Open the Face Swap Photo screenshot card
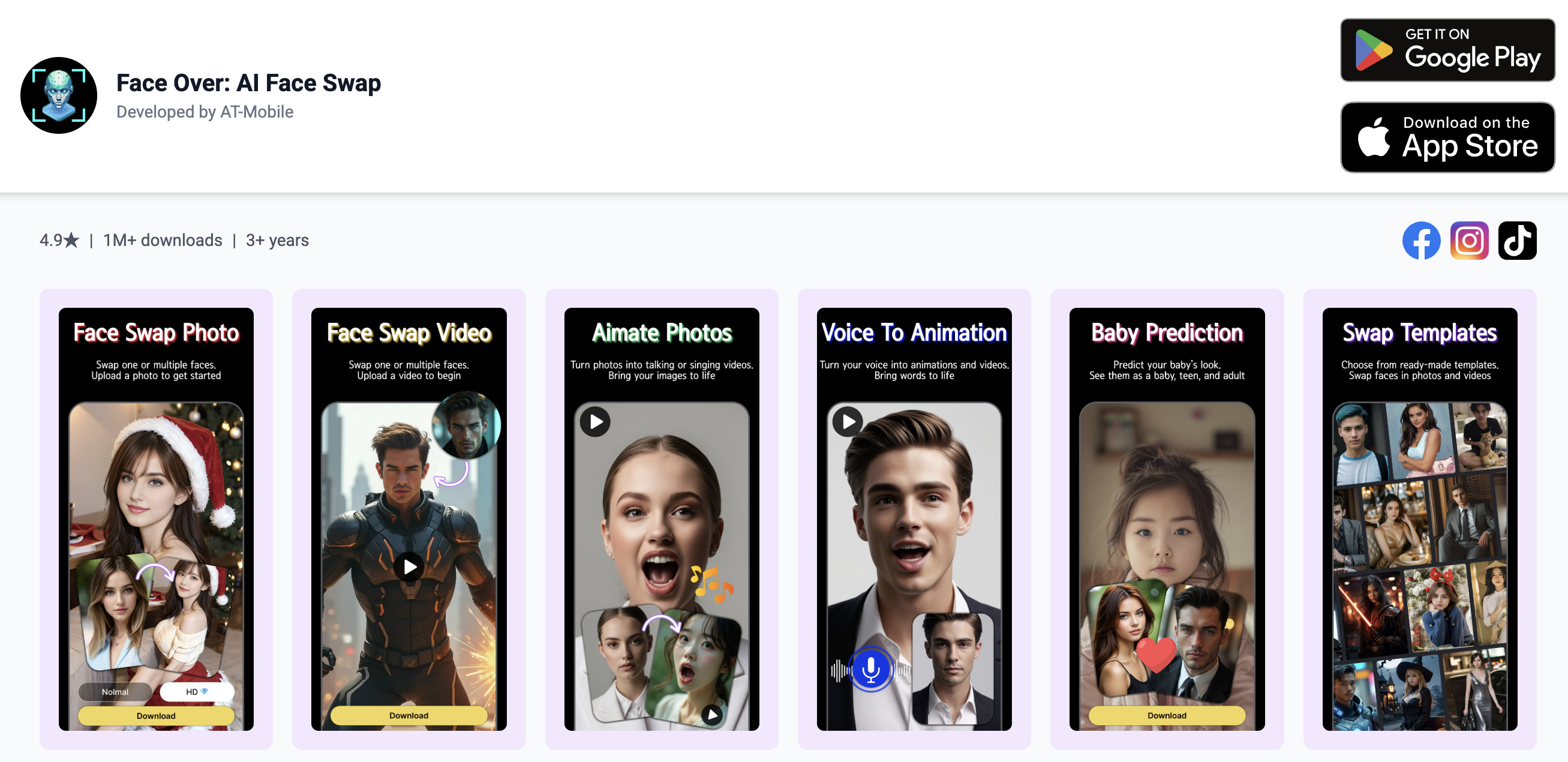The height and width of the screenshot is (762, 1568). click(x=156, y=519)
